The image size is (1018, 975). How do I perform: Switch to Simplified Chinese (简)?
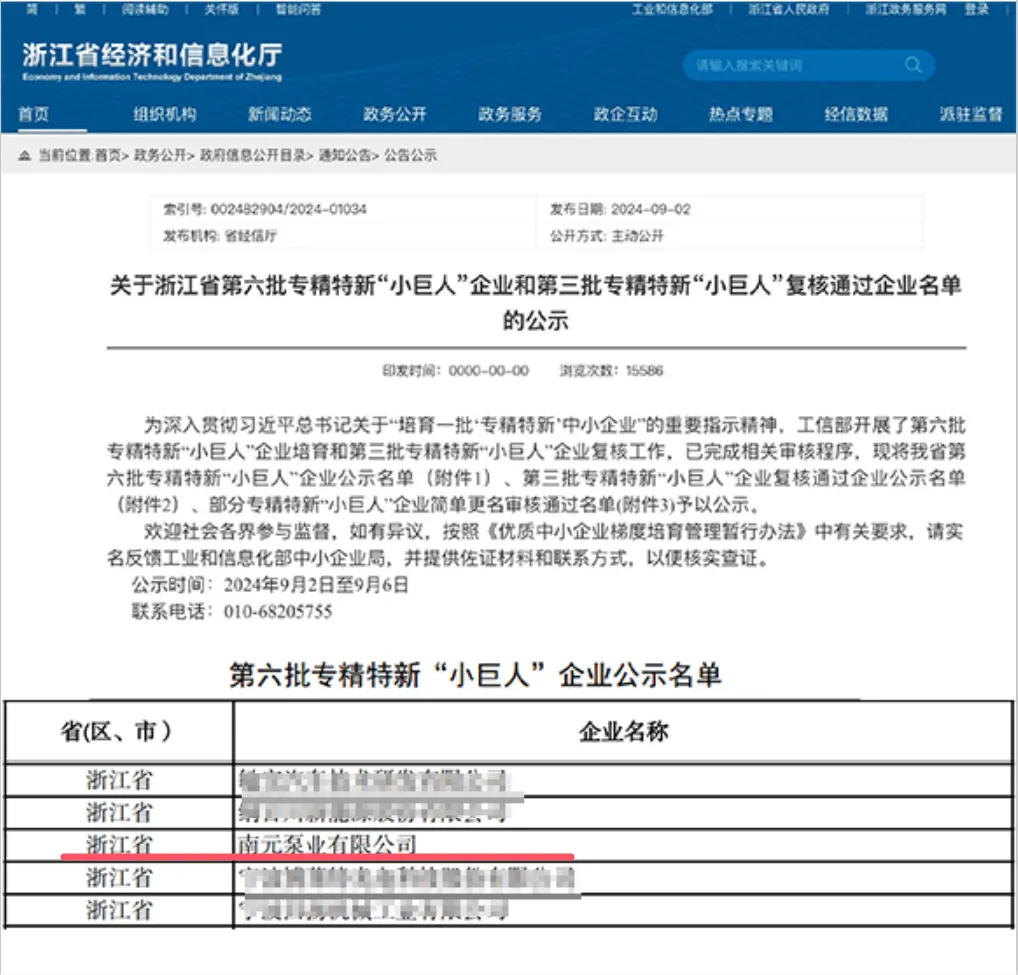(32, 9)
